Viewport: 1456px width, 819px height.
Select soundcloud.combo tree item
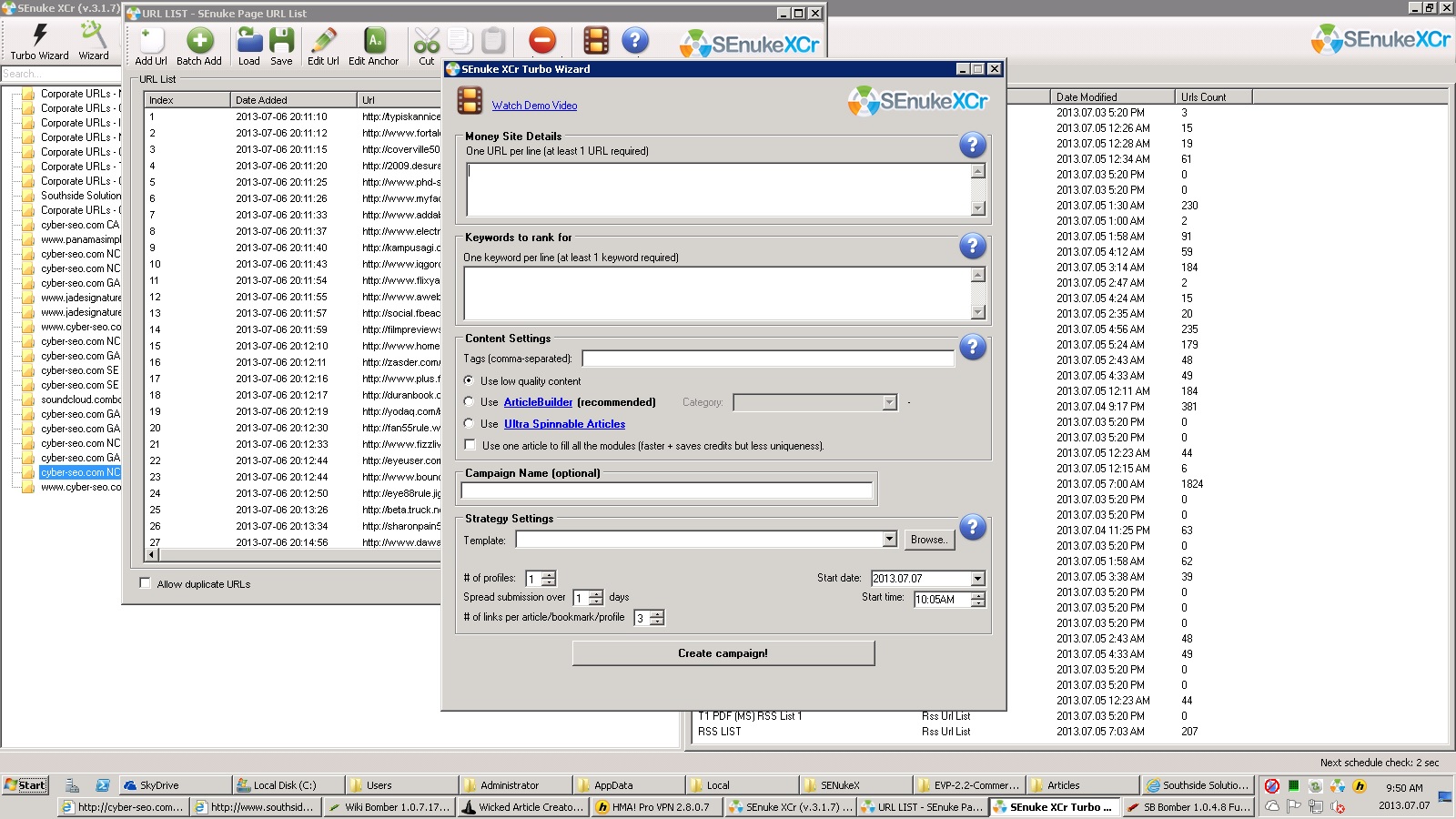(81, 399)
